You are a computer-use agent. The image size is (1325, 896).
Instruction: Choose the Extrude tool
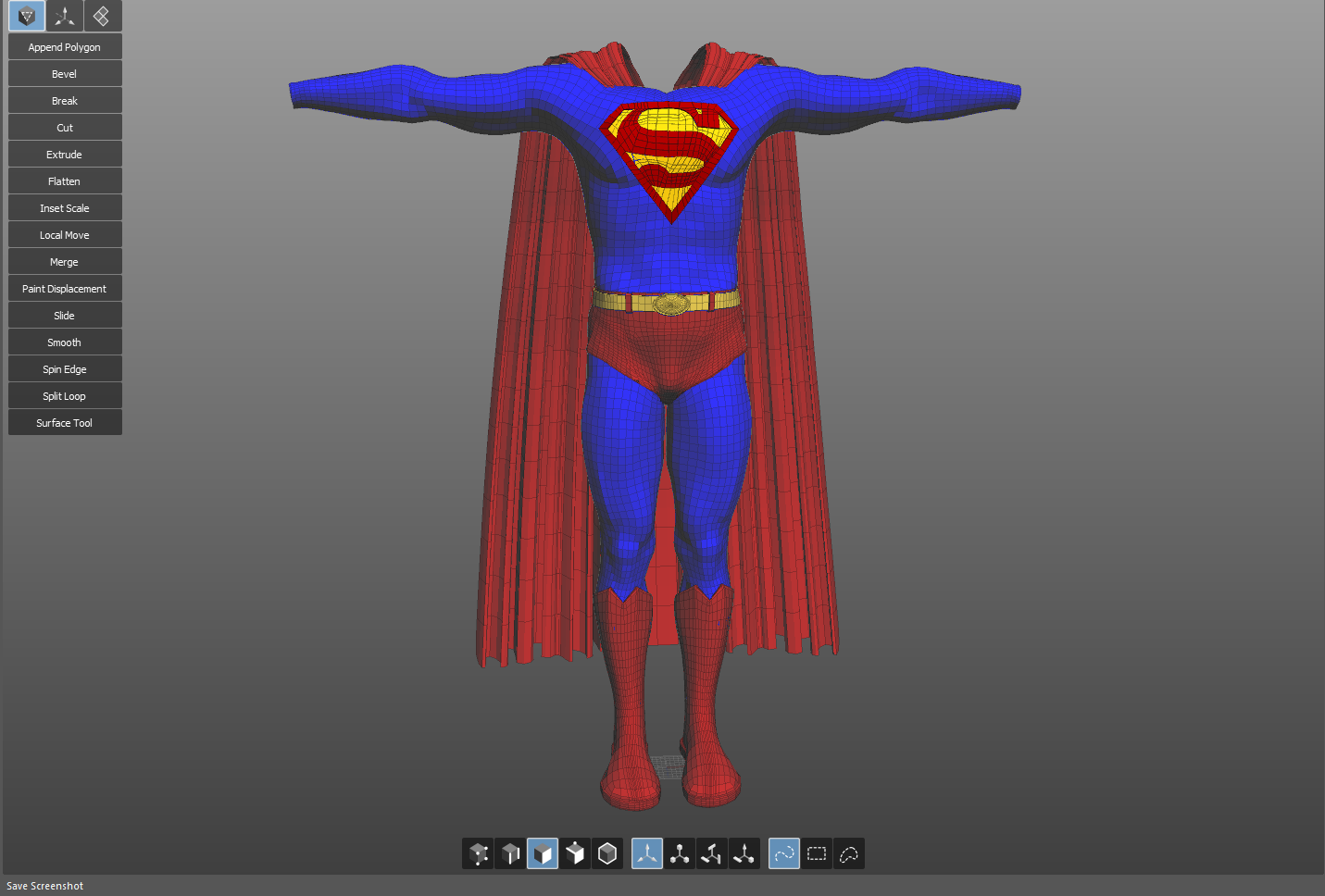pos(65,155)
